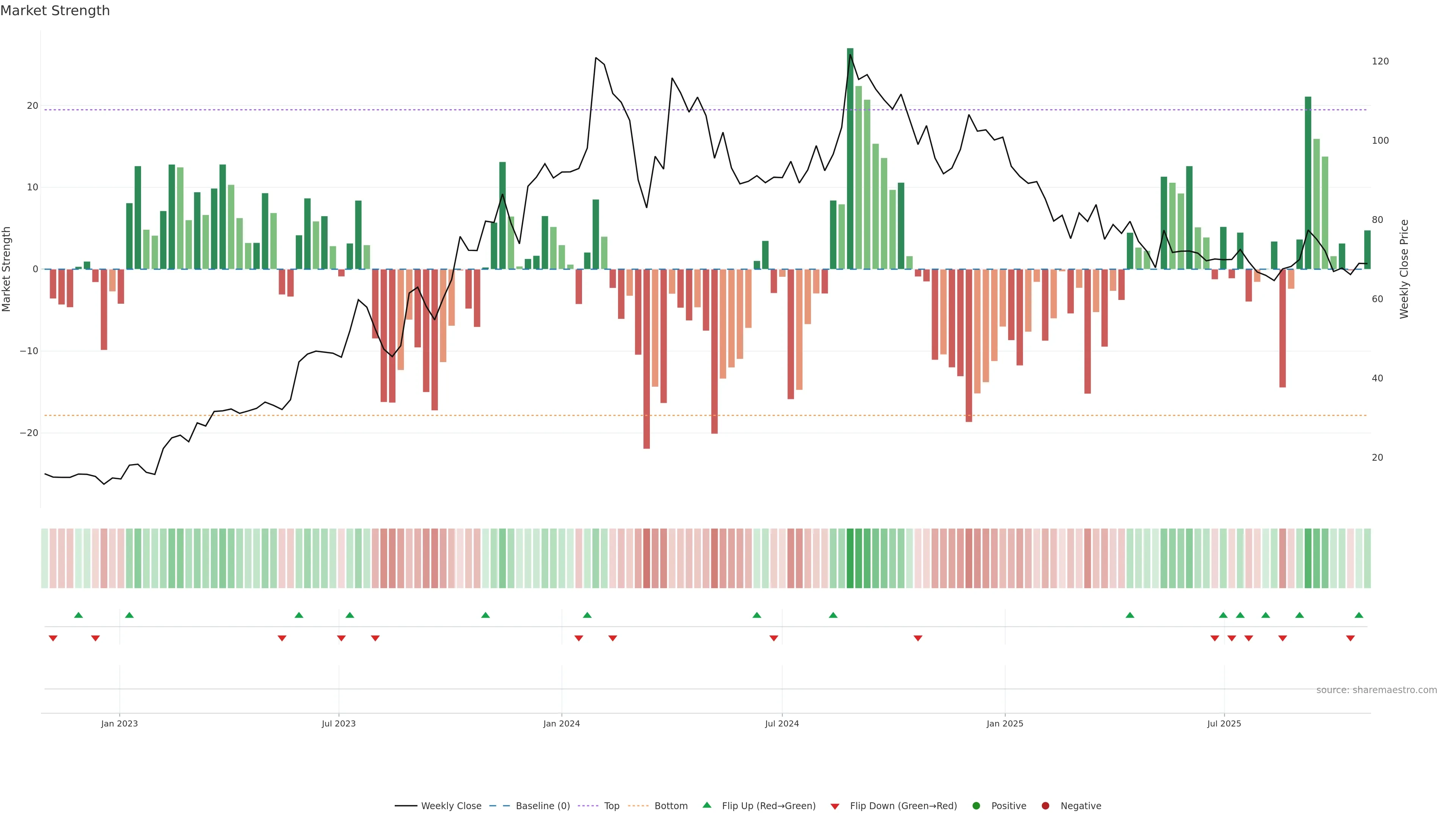Click the green Positive circle in legend
This screenshot has height=819, width=1456.
point(976,805)
